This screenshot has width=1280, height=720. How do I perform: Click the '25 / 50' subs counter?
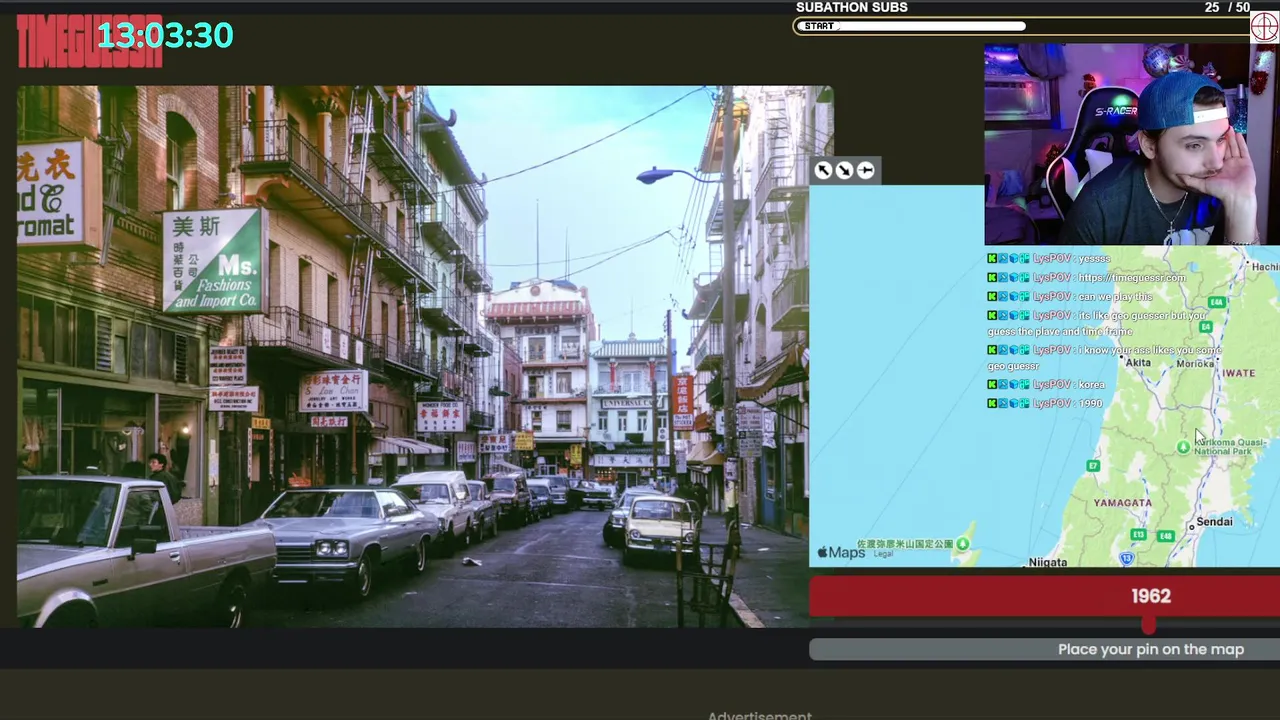1227,7
